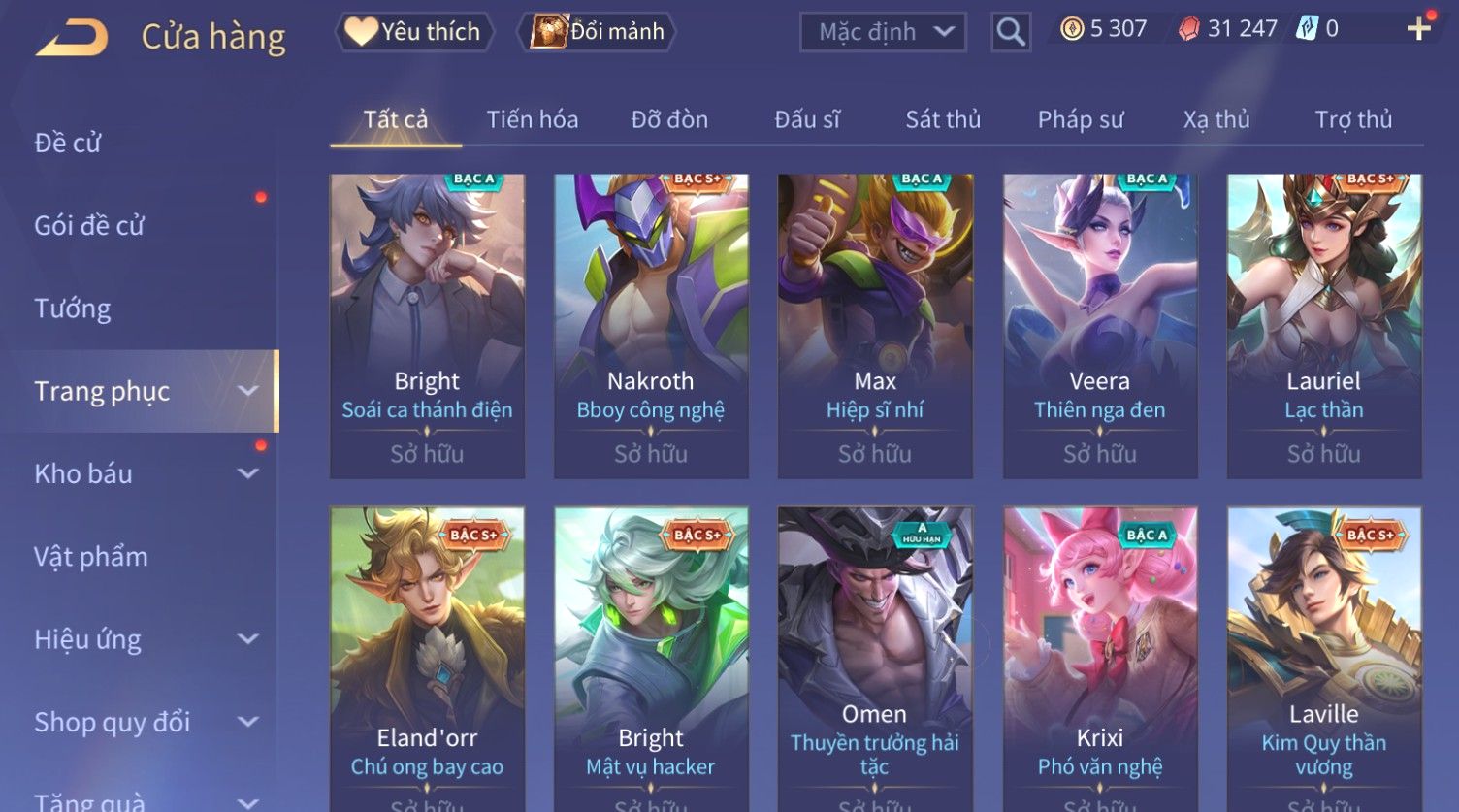
Task: Open Tướng in the sidebar
Action: point(73,309)
